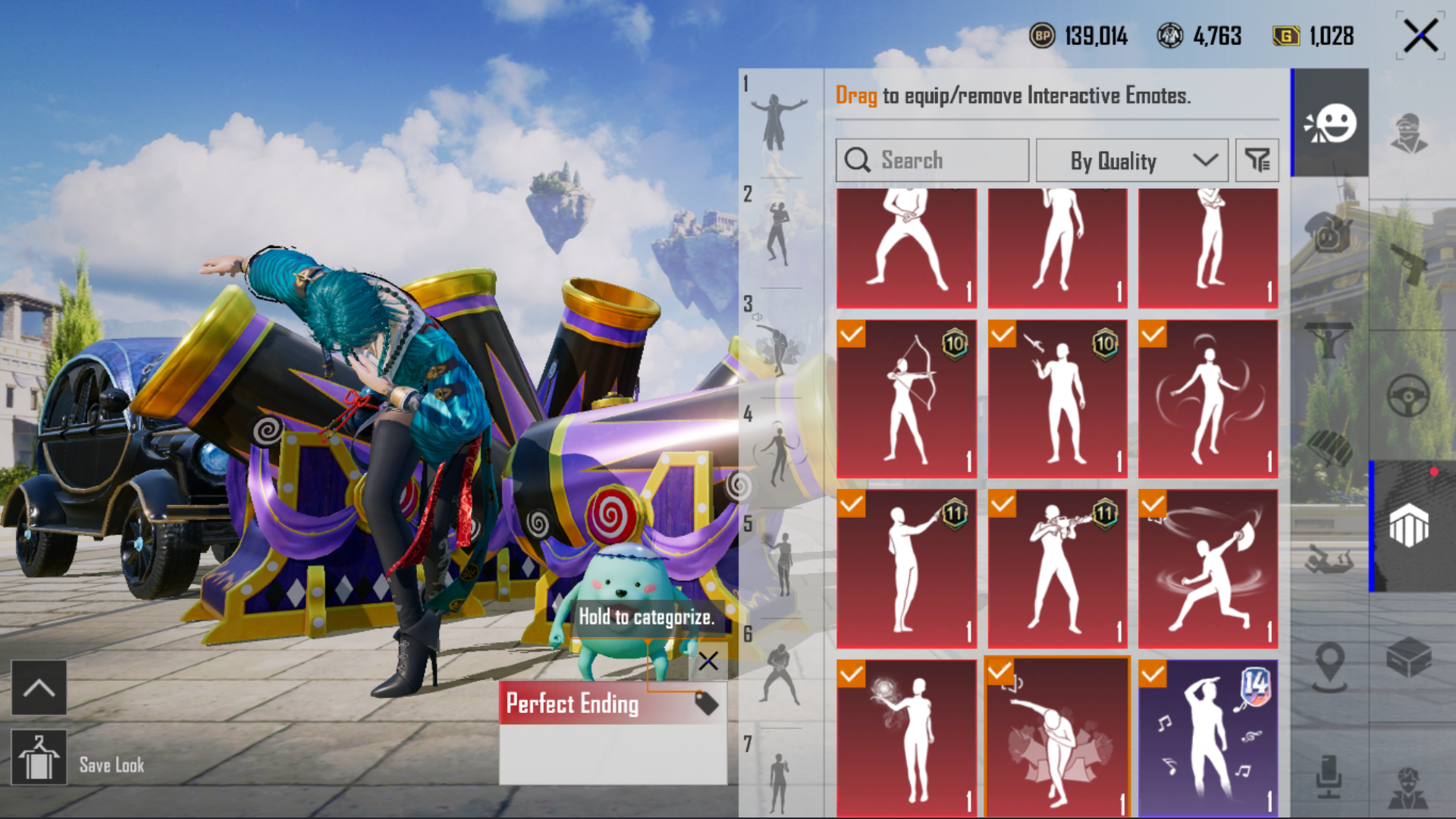This screenshot has height=819, width=1456.
Task: Click the silver AG currency icon
Action: [x=1169, y=36]
